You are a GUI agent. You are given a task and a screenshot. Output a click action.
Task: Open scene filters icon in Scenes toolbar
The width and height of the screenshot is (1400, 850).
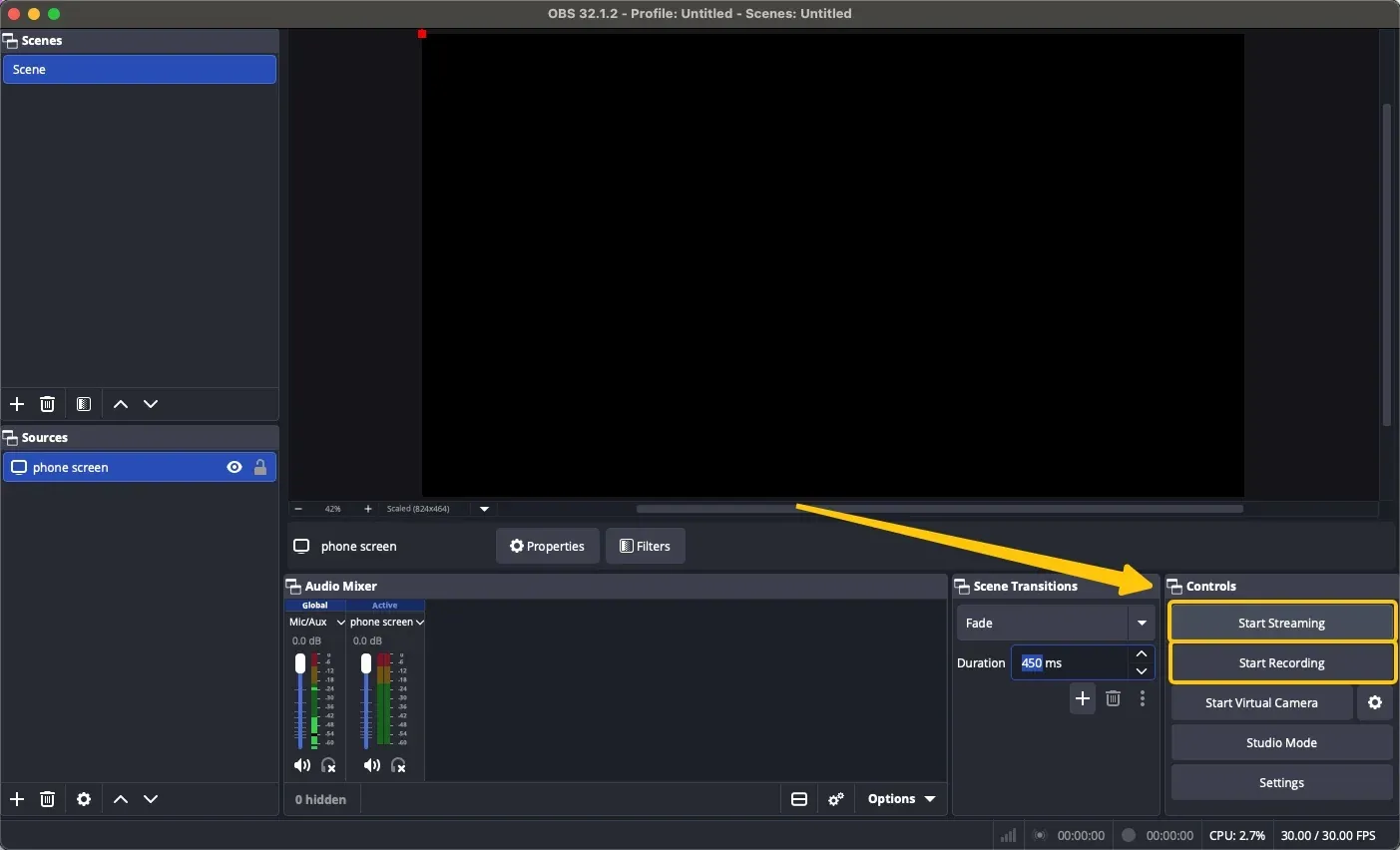84,404
